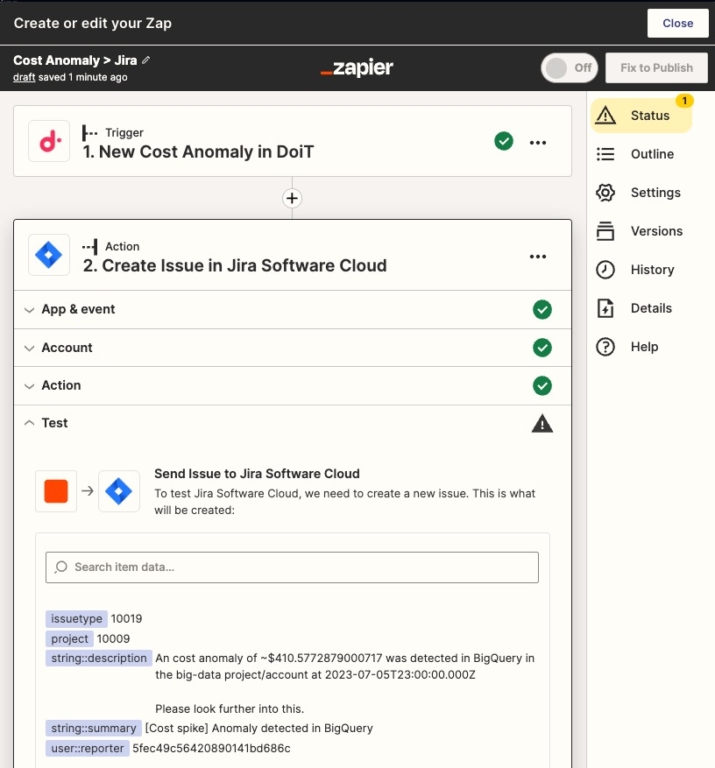Expand the App & event section chevron

click(x=29, y=310)
